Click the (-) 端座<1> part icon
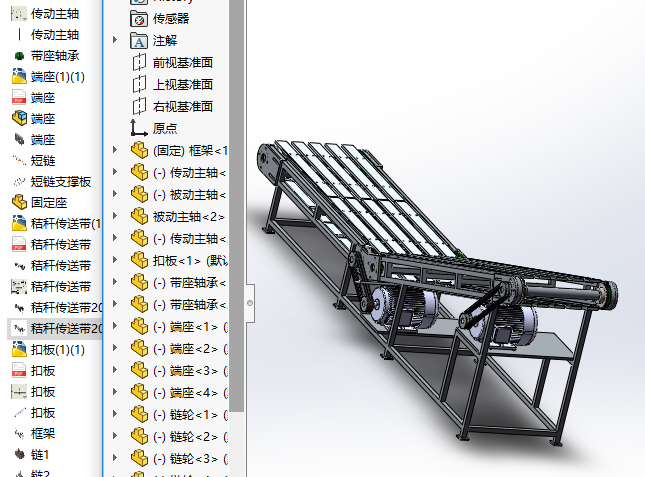Screen dimensions: 645x477 point(139,327)
